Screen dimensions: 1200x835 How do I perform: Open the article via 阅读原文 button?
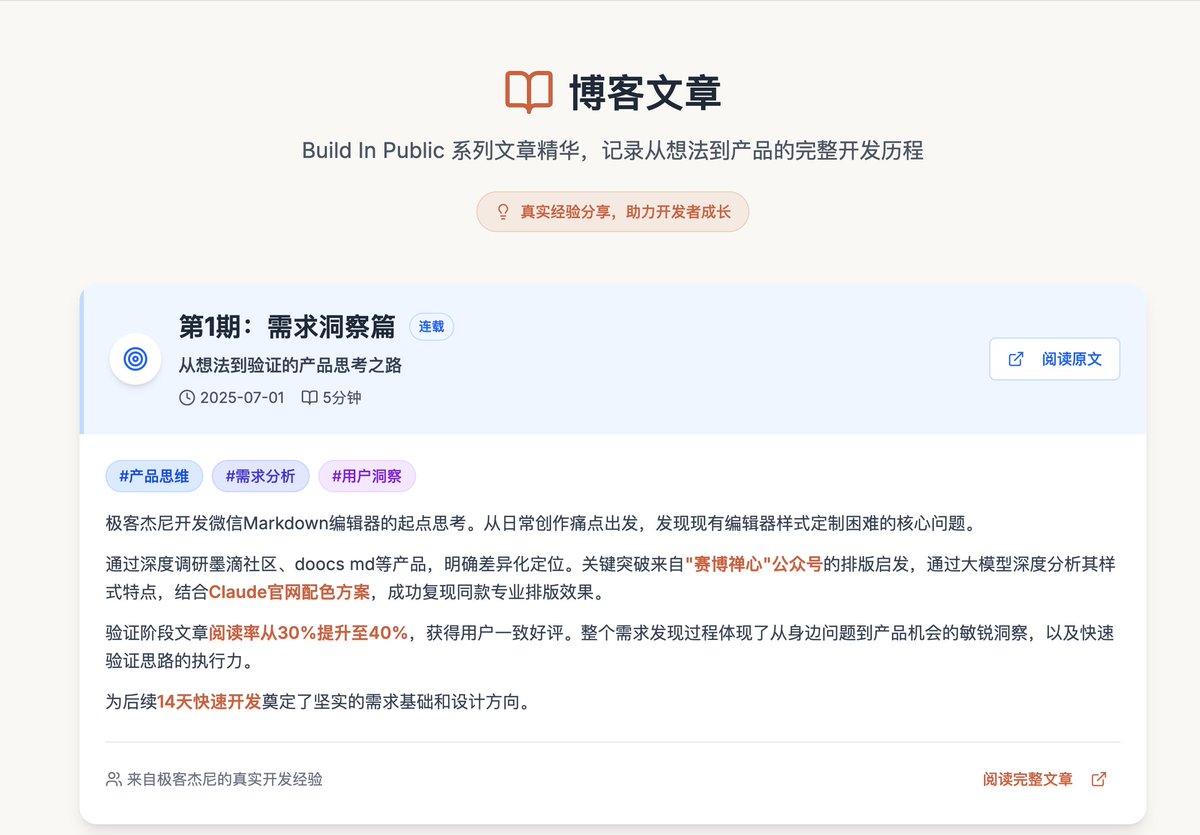(1054, 359)
